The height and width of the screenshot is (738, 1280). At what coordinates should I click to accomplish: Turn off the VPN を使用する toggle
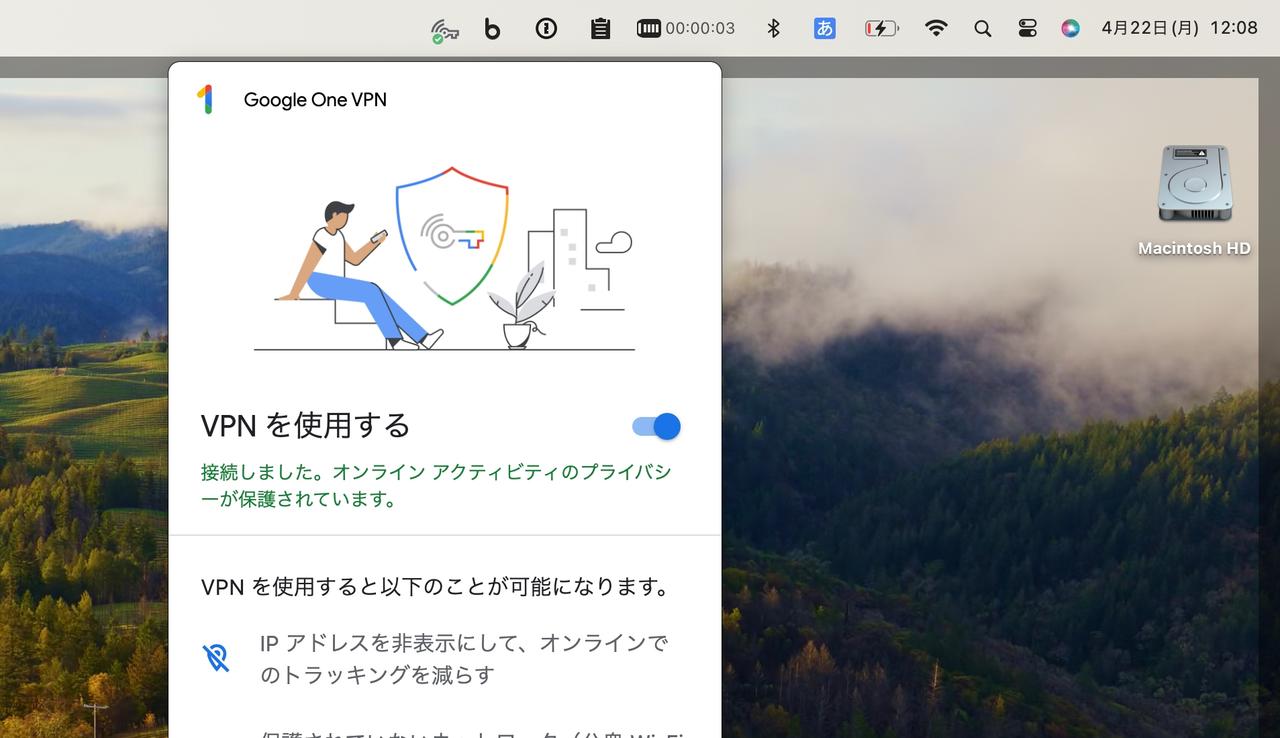click(x=657, y=427)
